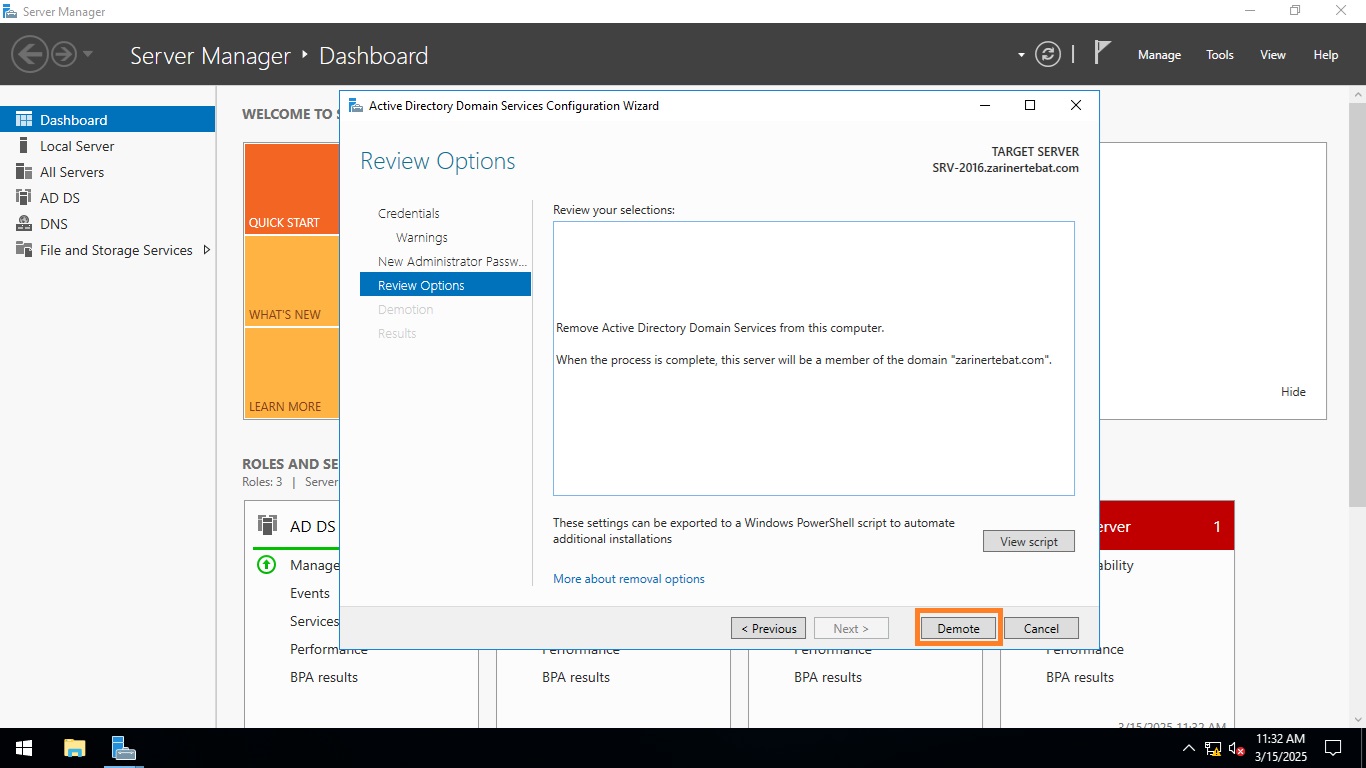Viewport: 1366px width, 768px height.
Task: Select Local Server in the sidebar
Action: pos(107,145)
